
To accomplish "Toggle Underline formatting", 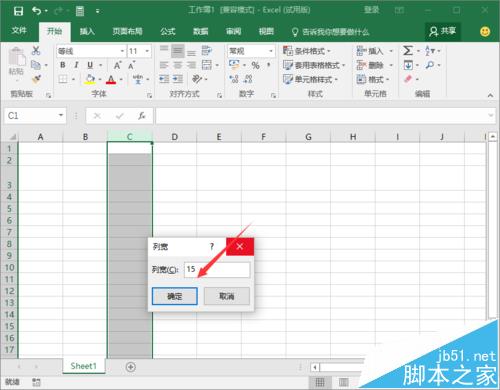I will [90, 65].
